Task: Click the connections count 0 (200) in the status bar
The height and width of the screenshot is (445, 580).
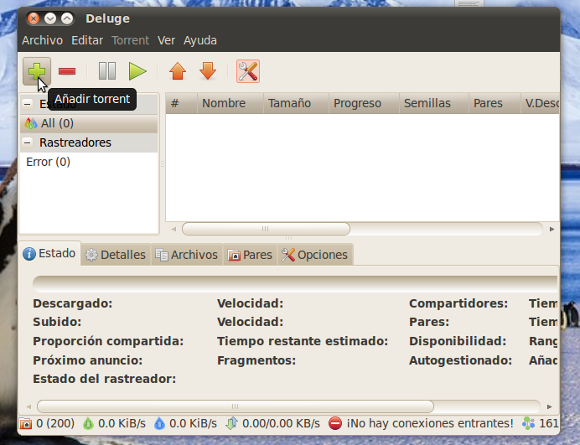Action: tap(47, 423)
